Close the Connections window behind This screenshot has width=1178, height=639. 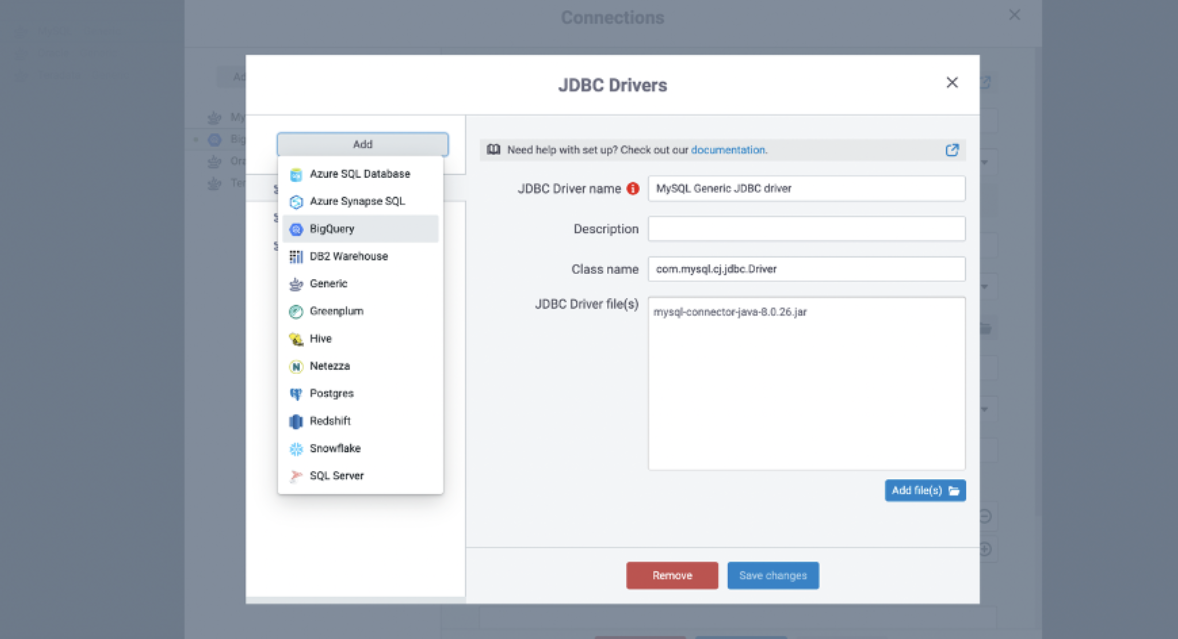[1014, 14]
